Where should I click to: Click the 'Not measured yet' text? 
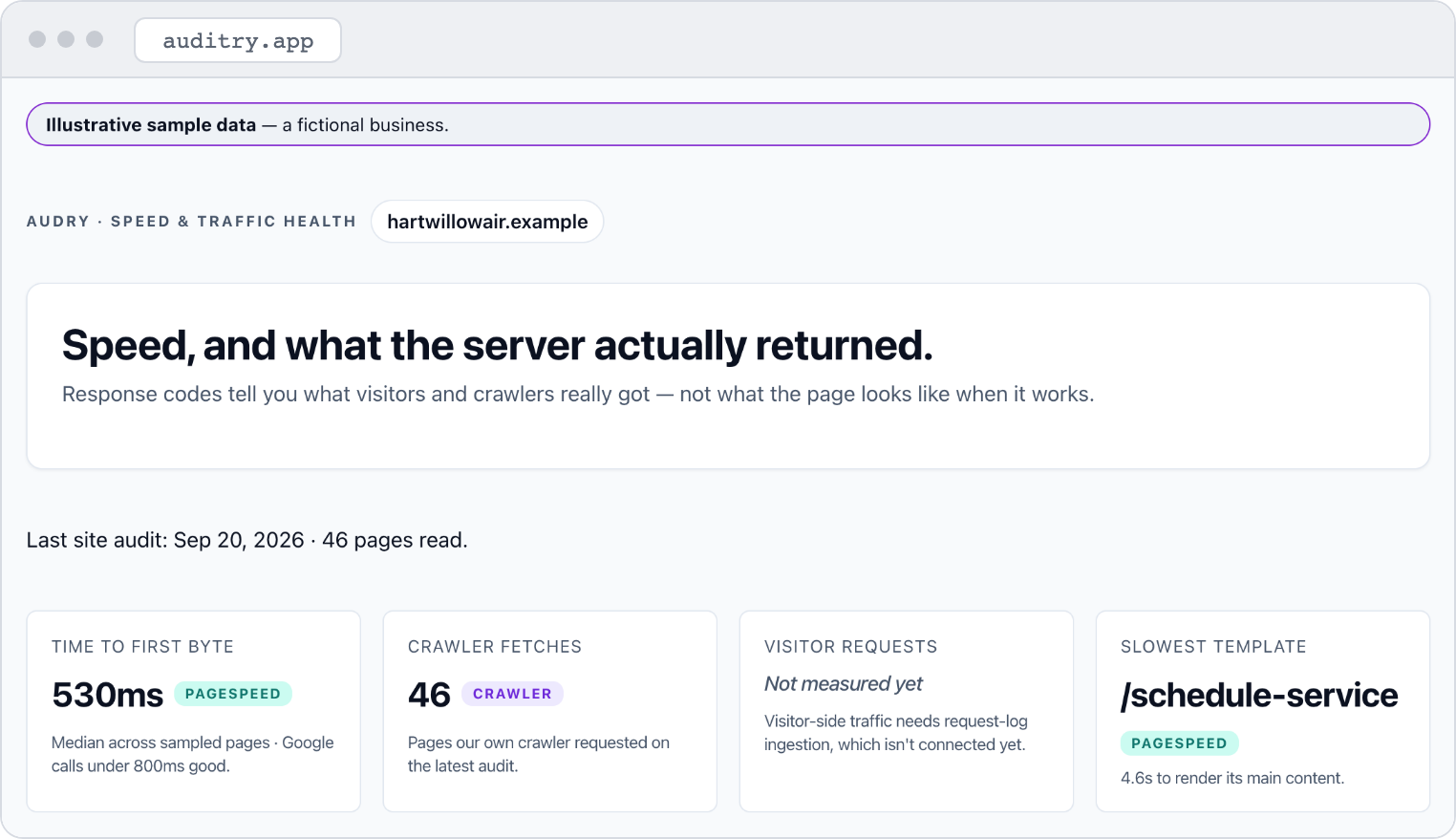coord(844,683)
